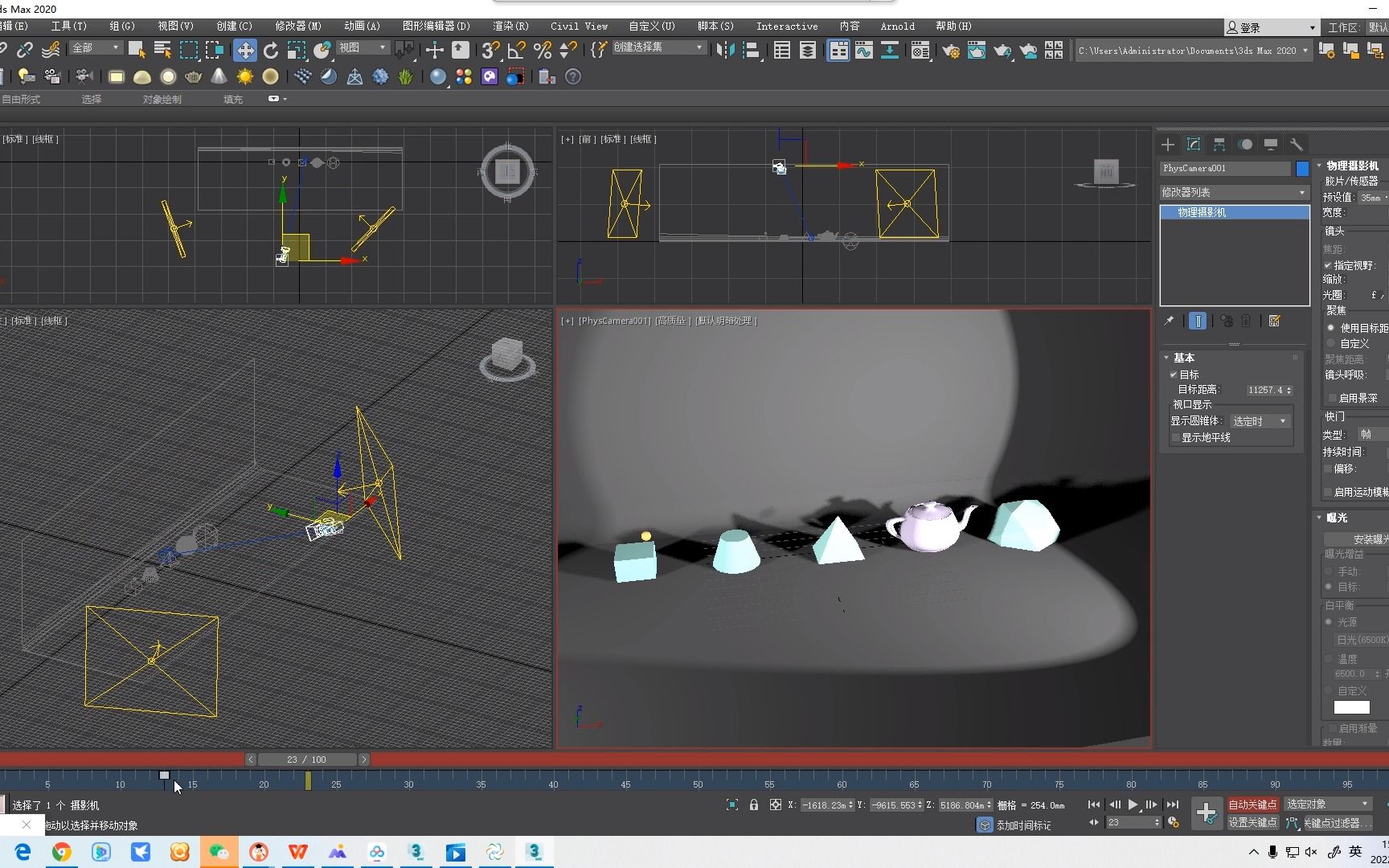Click the PhysCamera001 object color swatch
Image resolution: width=1389 pixels, height=868 pixels.
click(x=1303, y=169)
